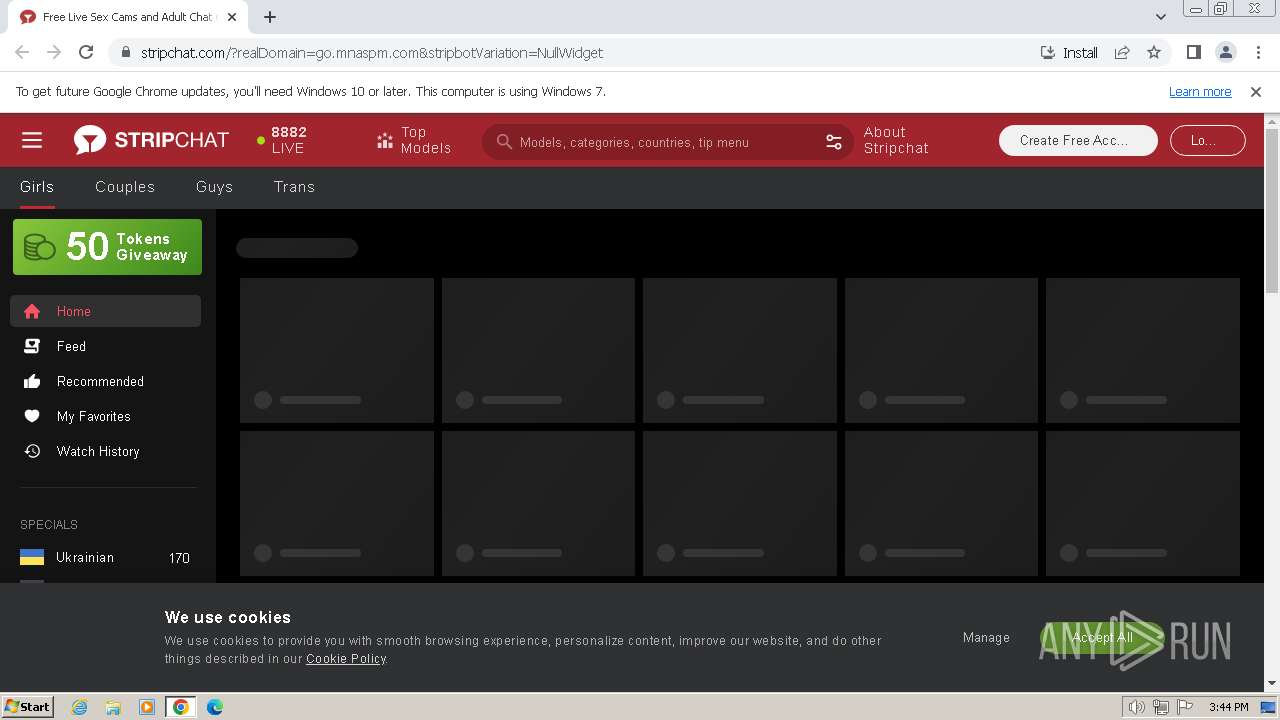Click volume icon in system tray
Viewport: 1280px width, 720px height.
(1137, 707)
